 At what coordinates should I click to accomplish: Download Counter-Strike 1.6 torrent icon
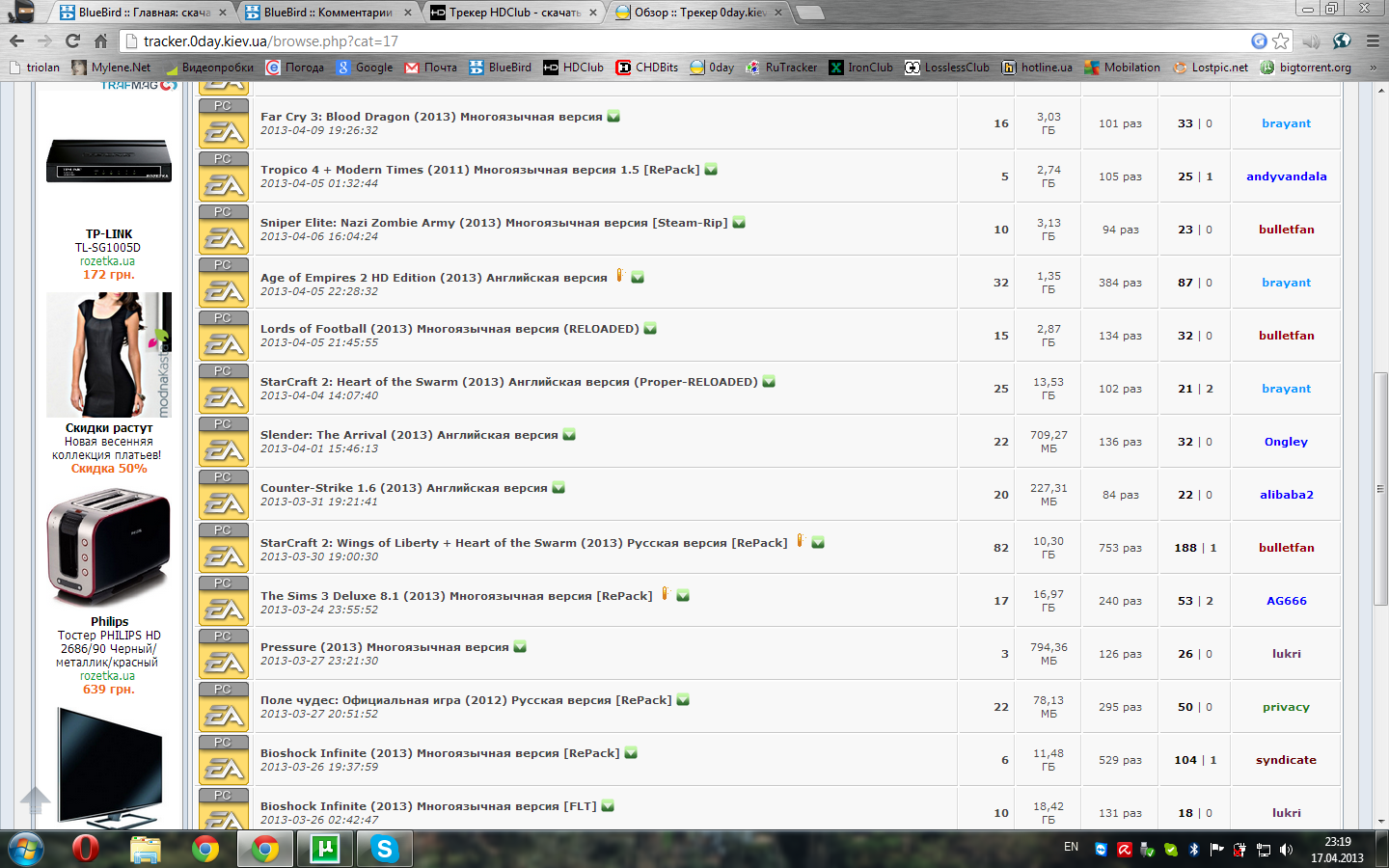coord(558,488)
